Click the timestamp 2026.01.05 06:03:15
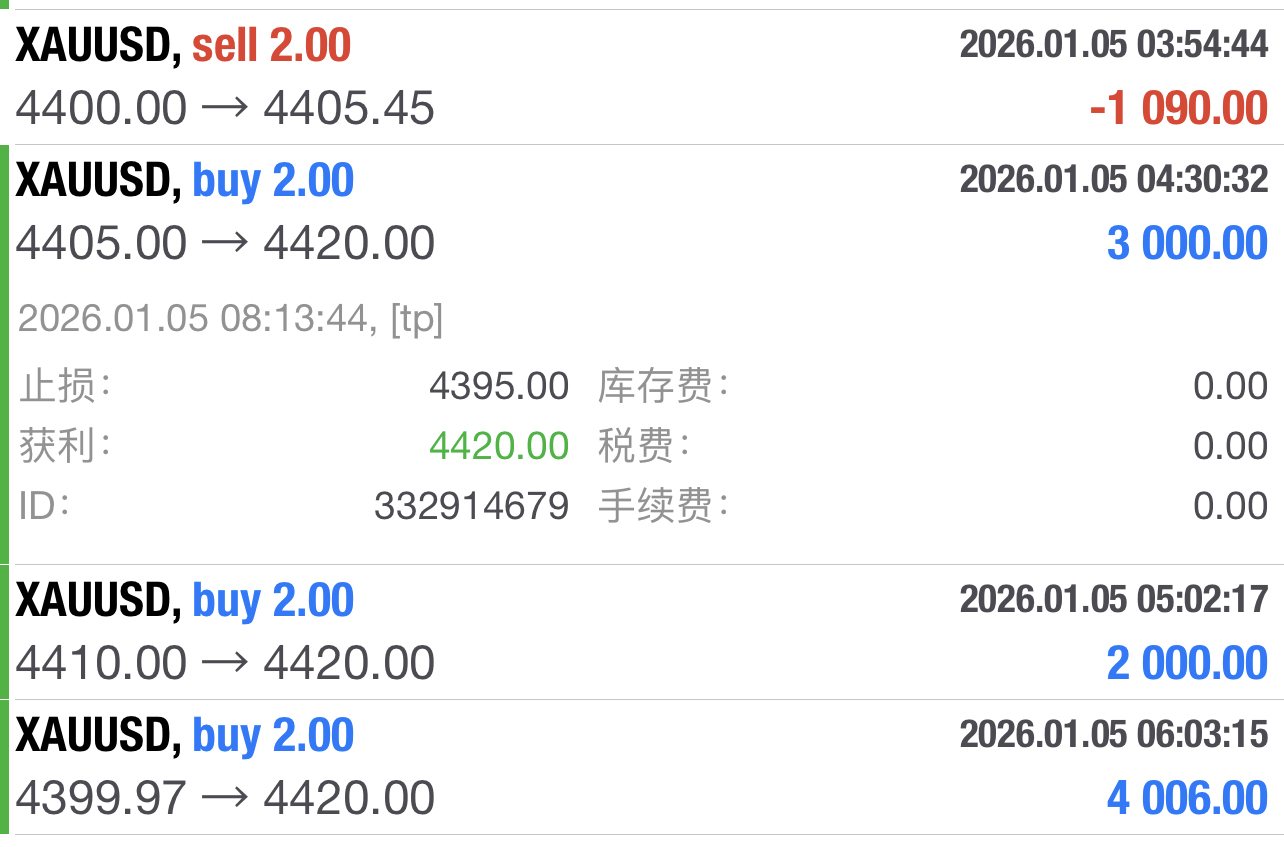Viewport: 1284px width, 847px height. tap(1114, 735)
